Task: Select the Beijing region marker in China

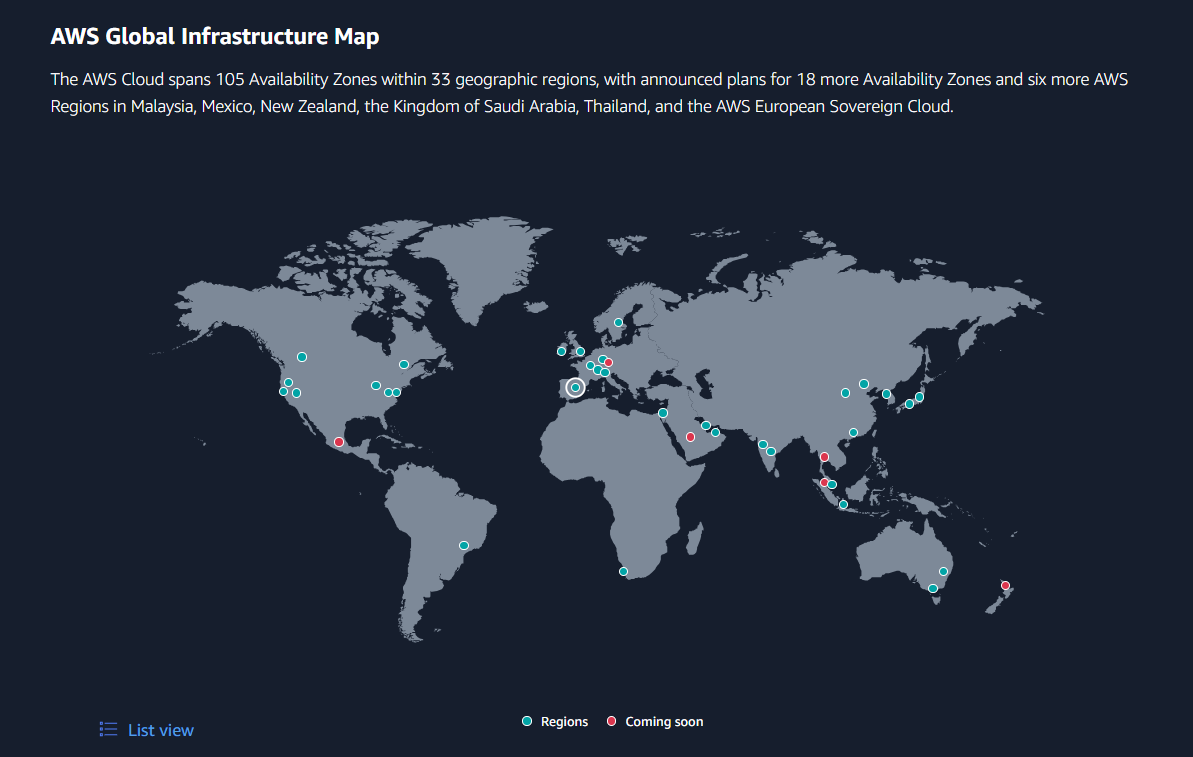Action: coord(864,384)
